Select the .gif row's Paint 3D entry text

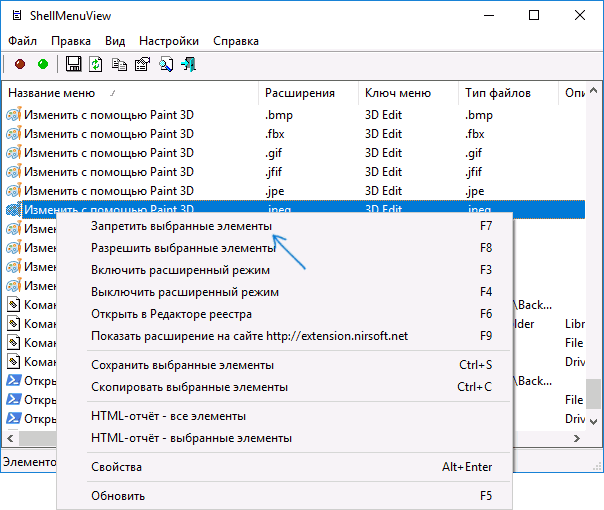coord(109,153)
